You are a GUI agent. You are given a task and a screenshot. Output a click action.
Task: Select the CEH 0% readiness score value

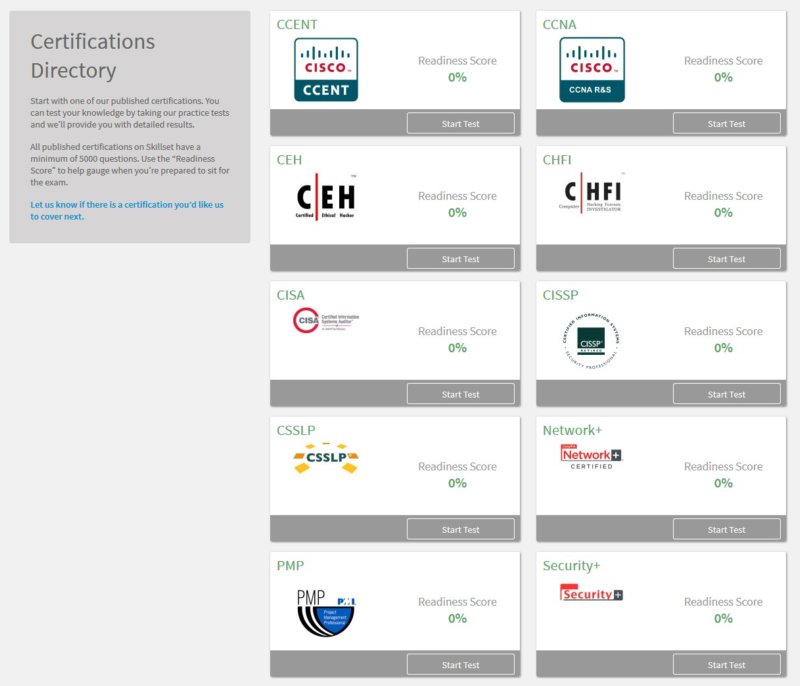point(457,212)
